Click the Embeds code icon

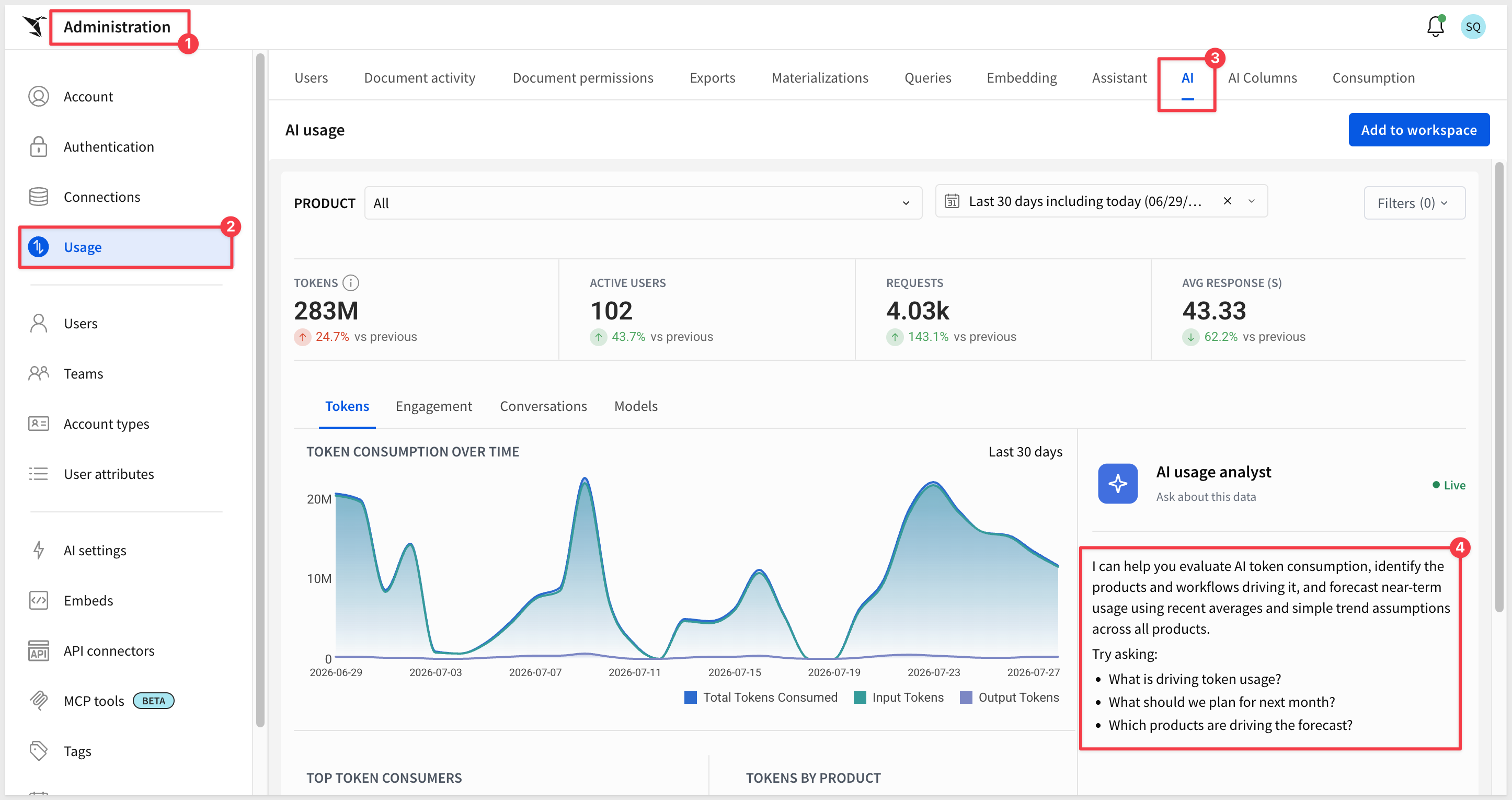pyautogui.click(x=39, y=600)
